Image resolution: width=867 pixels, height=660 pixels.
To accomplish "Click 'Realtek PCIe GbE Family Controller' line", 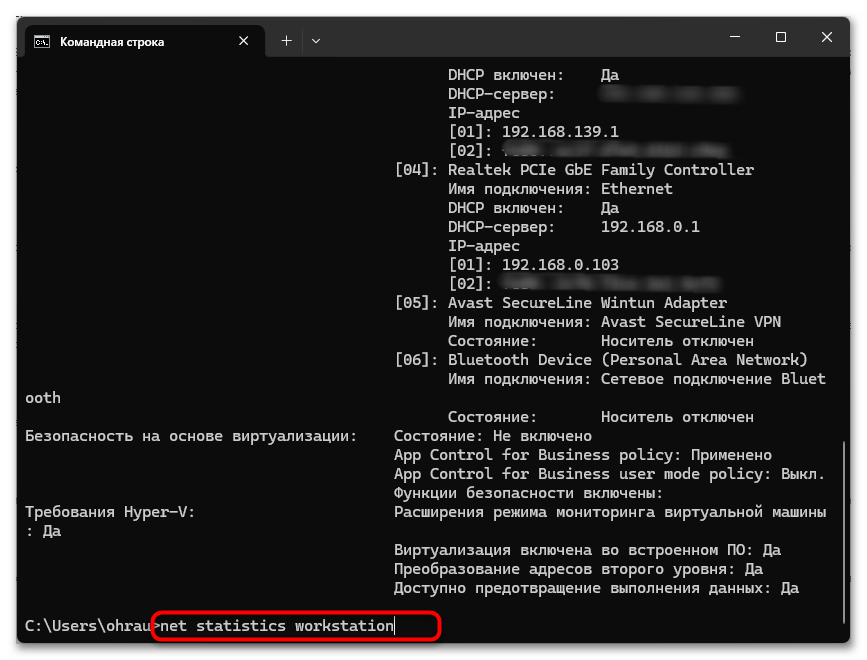I will click(600, 170).
